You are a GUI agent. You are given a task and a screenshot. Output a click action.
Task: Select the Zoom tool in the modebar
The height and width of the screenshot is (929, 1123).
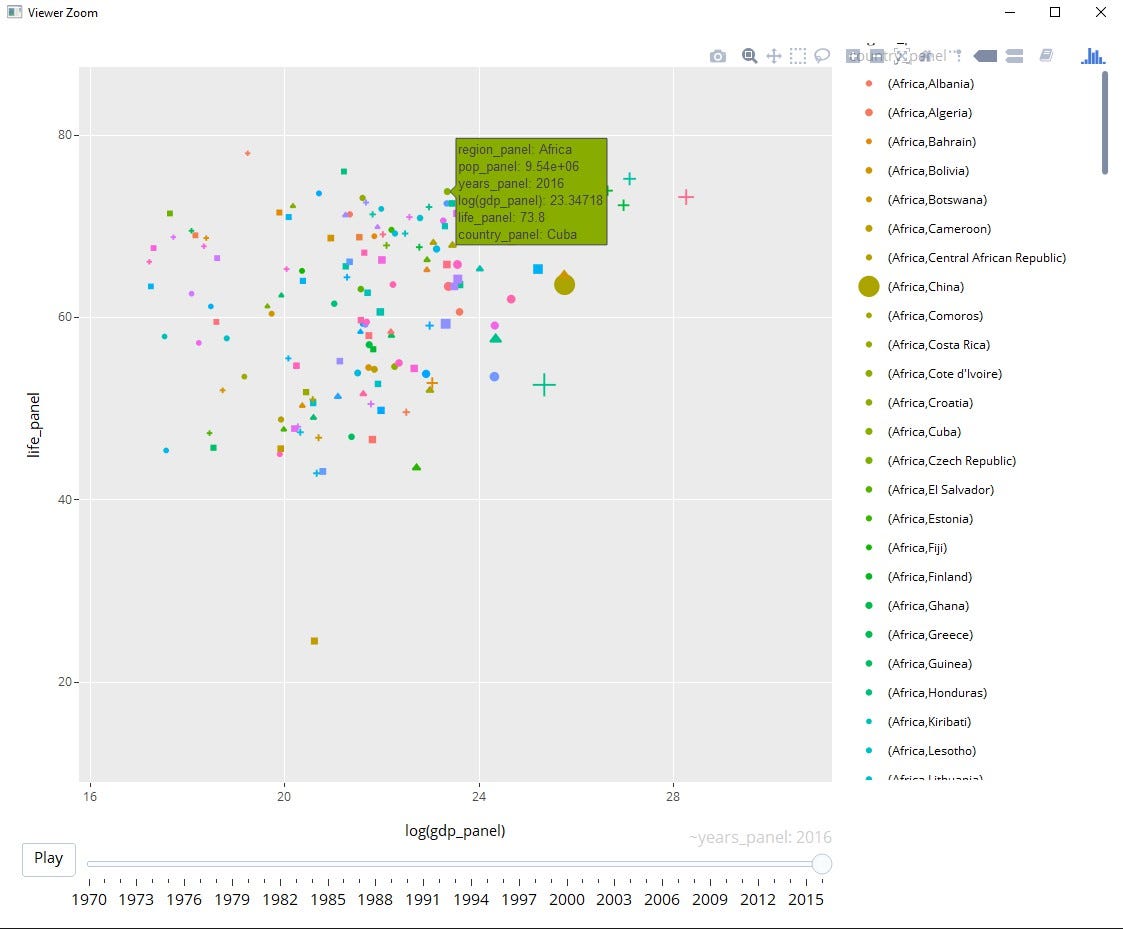point(749,56)
